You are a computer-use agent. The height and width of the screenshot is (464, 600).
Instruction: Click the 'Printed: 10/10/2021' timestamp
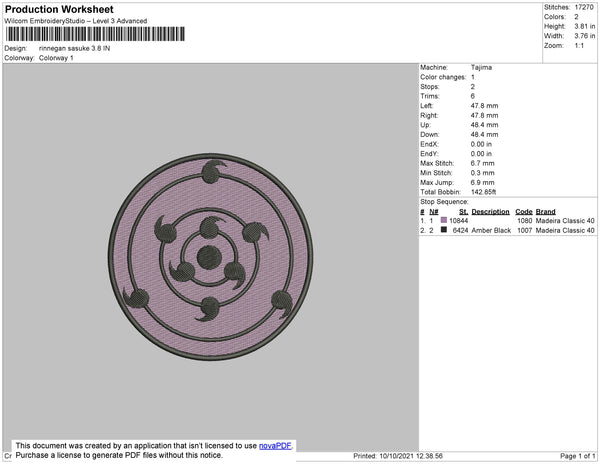coord(398,456)
